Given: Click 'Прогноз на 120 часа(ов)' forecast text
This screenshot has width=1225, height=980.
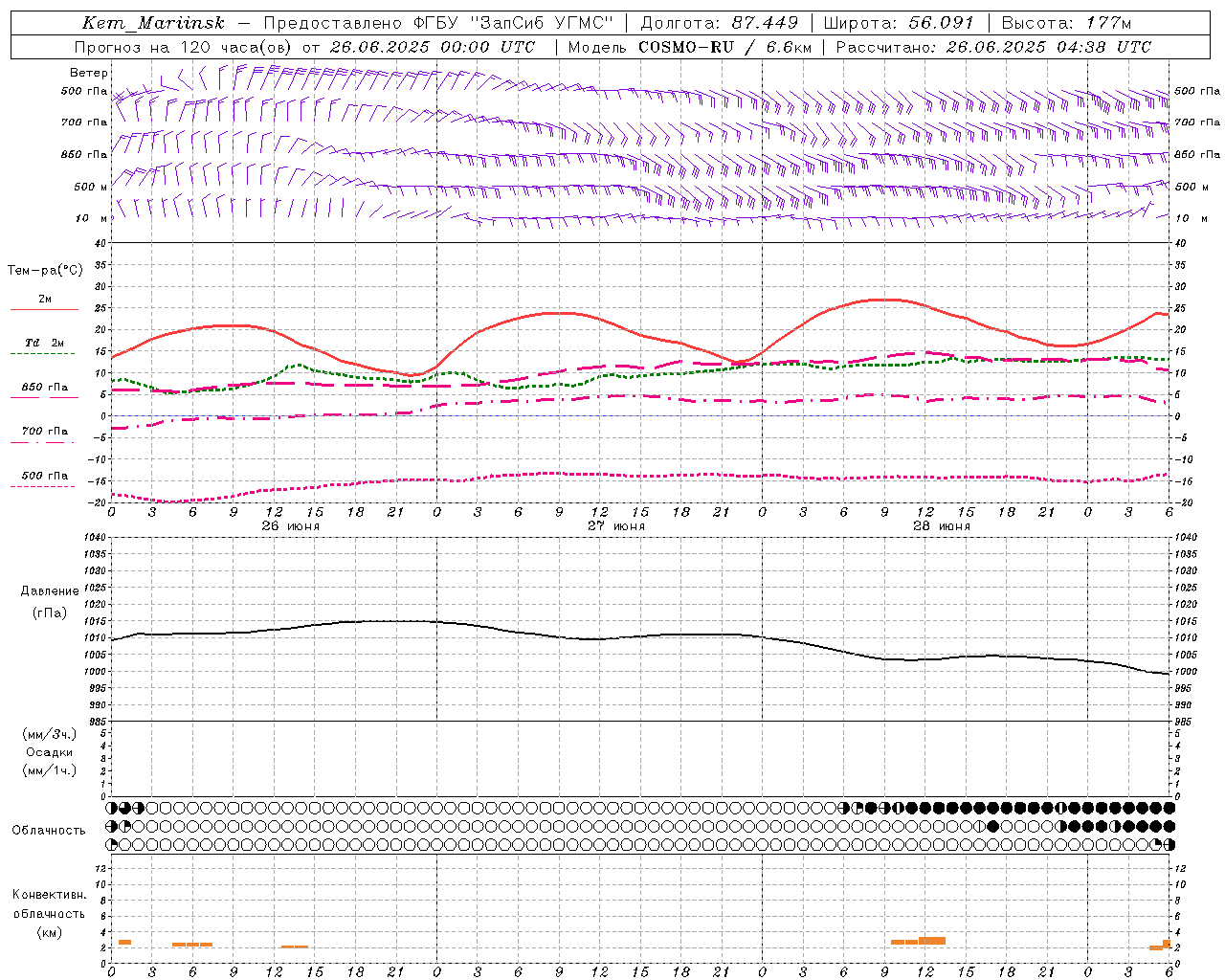Looking at the screenshot, I should [x=184, y=47].
